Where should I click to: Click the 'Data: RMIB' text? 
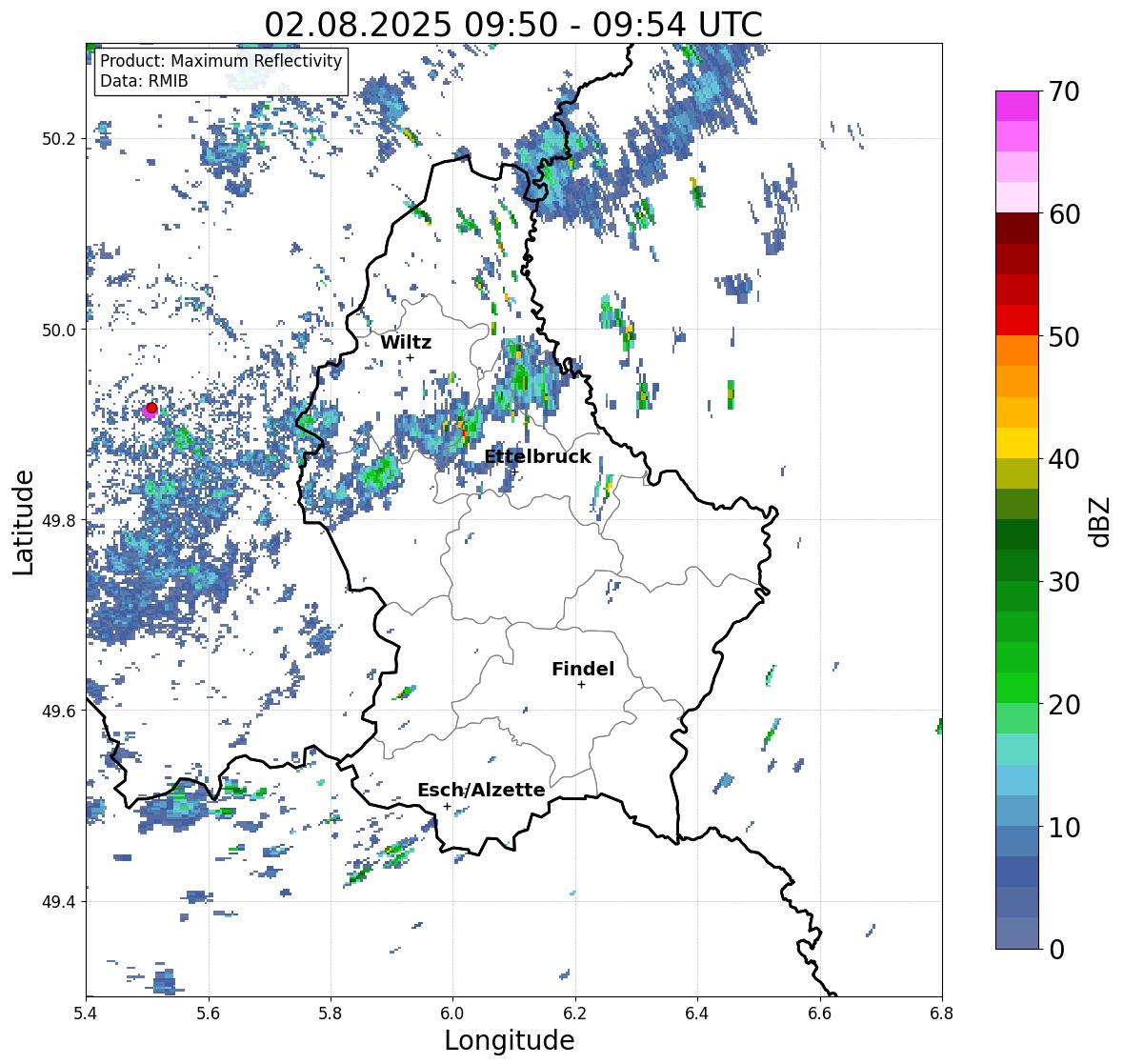[144, 81]
